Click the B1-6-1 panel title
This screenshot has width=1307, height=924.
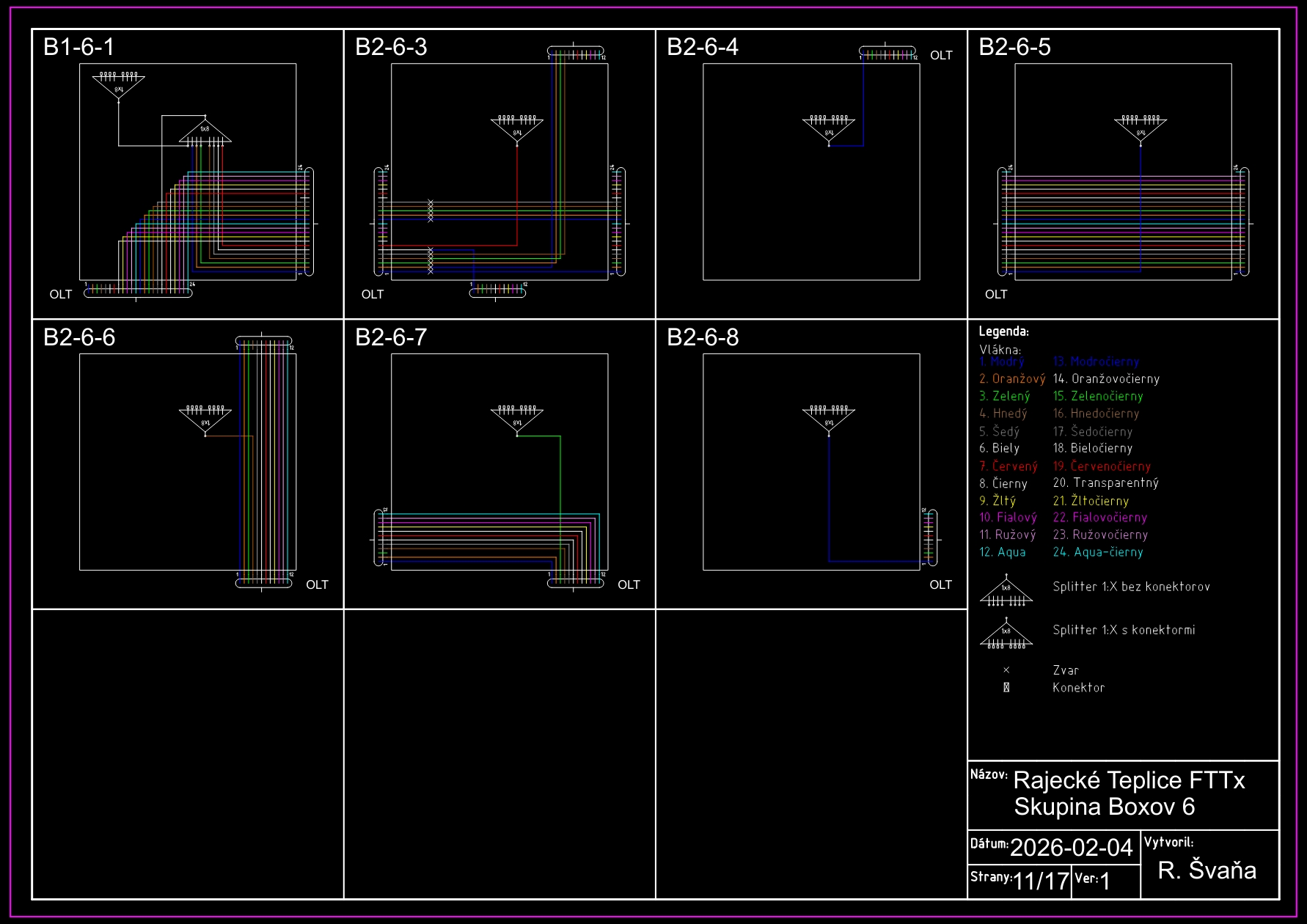pos(79,47)
